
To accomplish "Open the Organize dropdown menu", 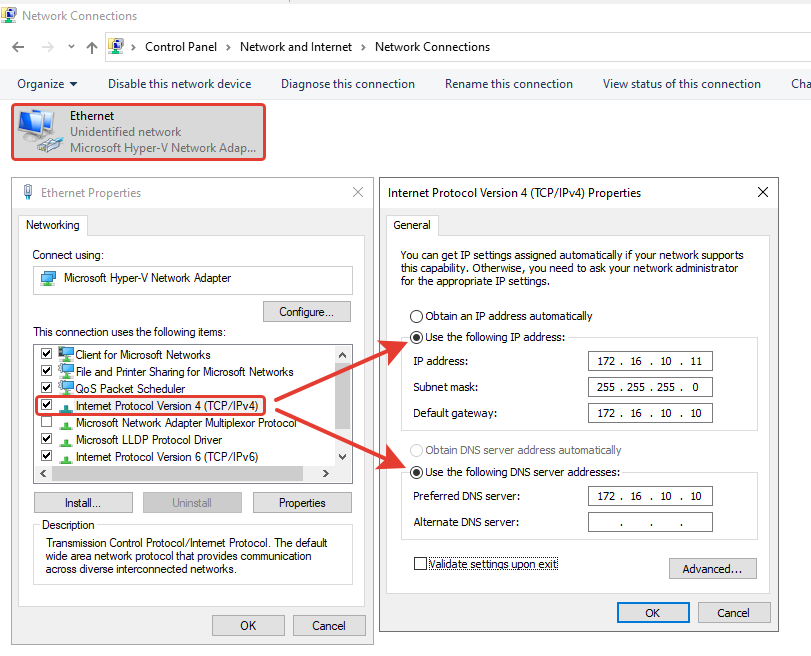I will pyautogui.click(x=47, y=84).
